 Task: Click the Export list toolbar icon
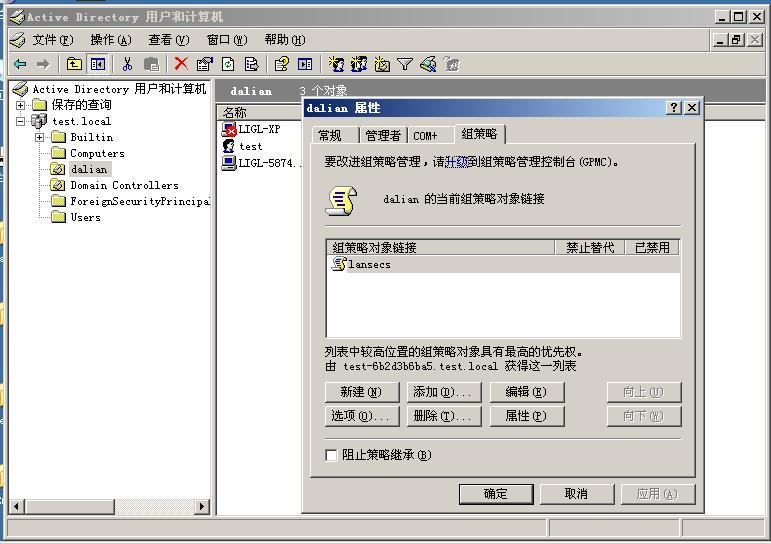(251, 64)
